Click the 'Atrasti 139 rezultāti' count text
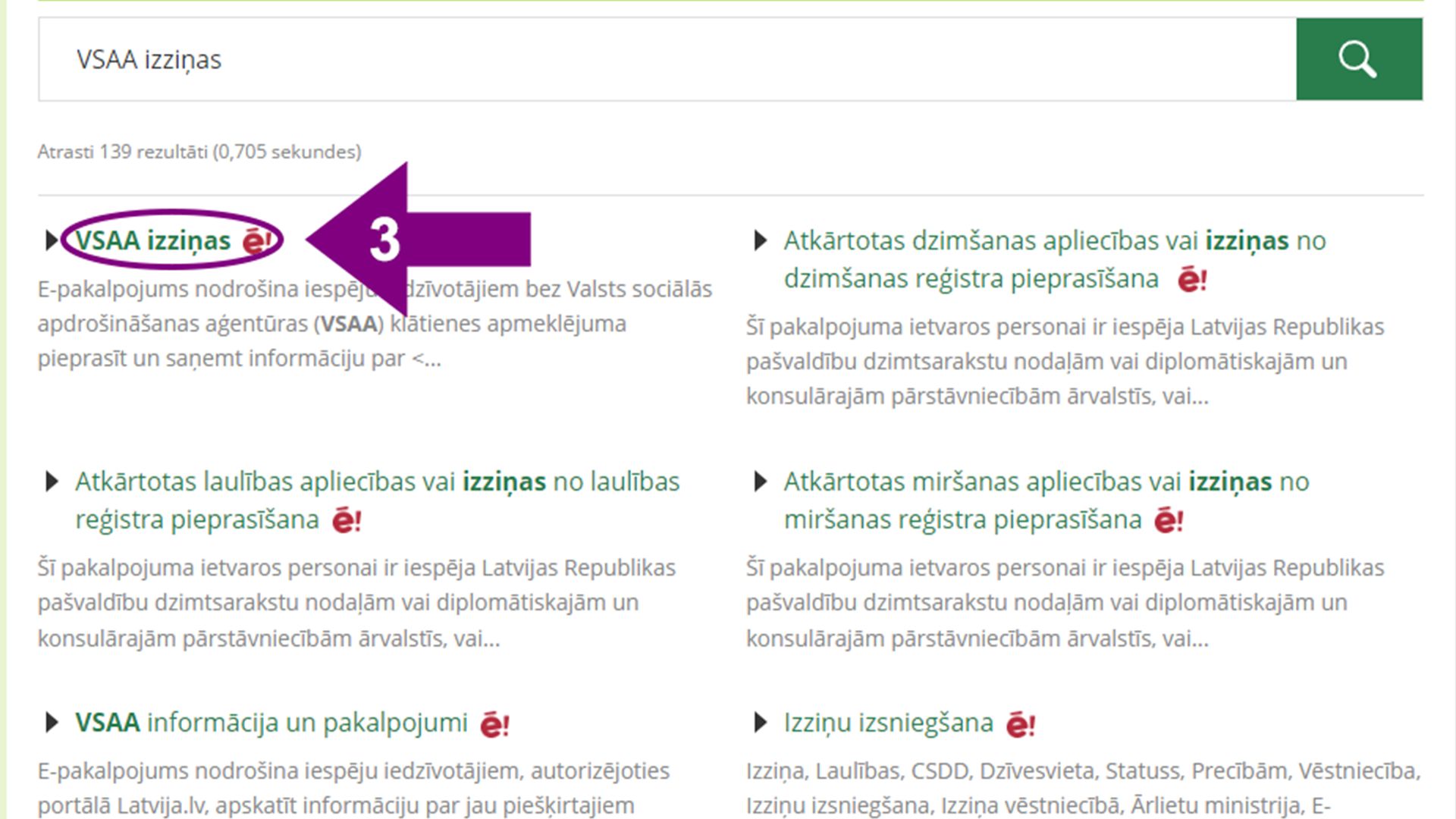The image size is (1456, 819). coord(199,152)
